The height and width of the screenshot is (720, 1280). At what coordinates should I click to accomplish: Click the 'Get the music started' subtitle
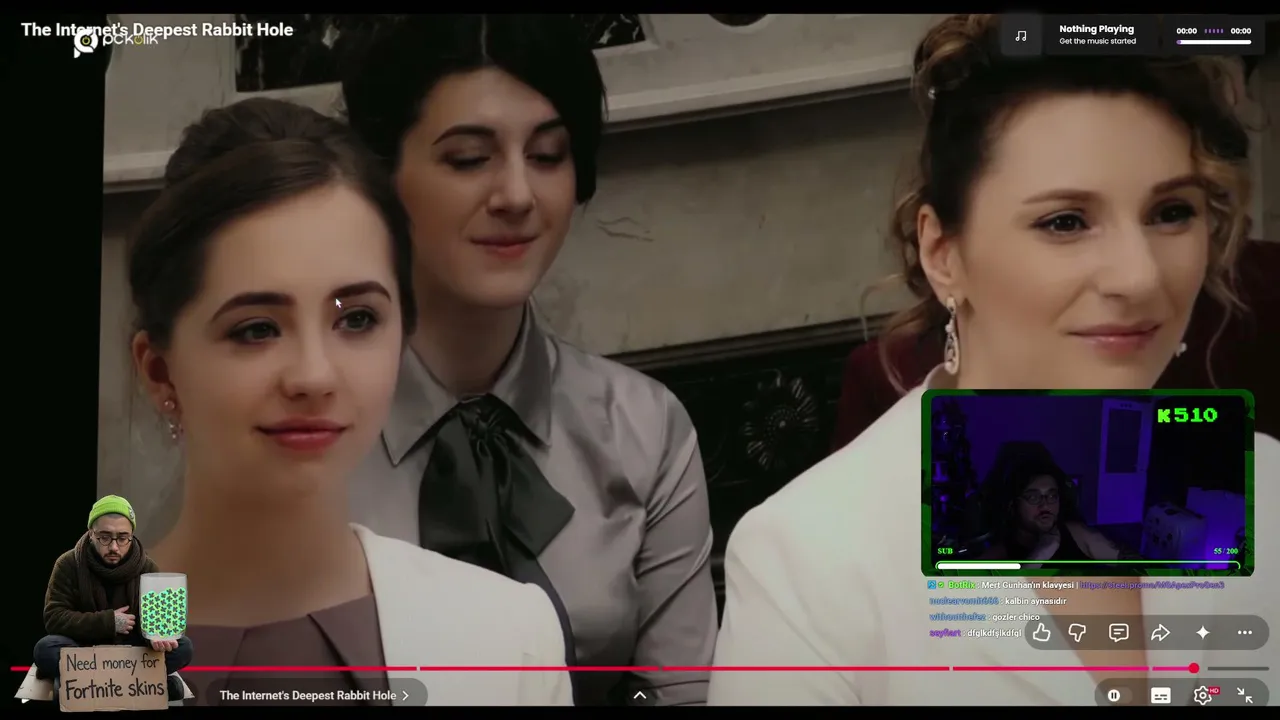[x=1097, y=42]
